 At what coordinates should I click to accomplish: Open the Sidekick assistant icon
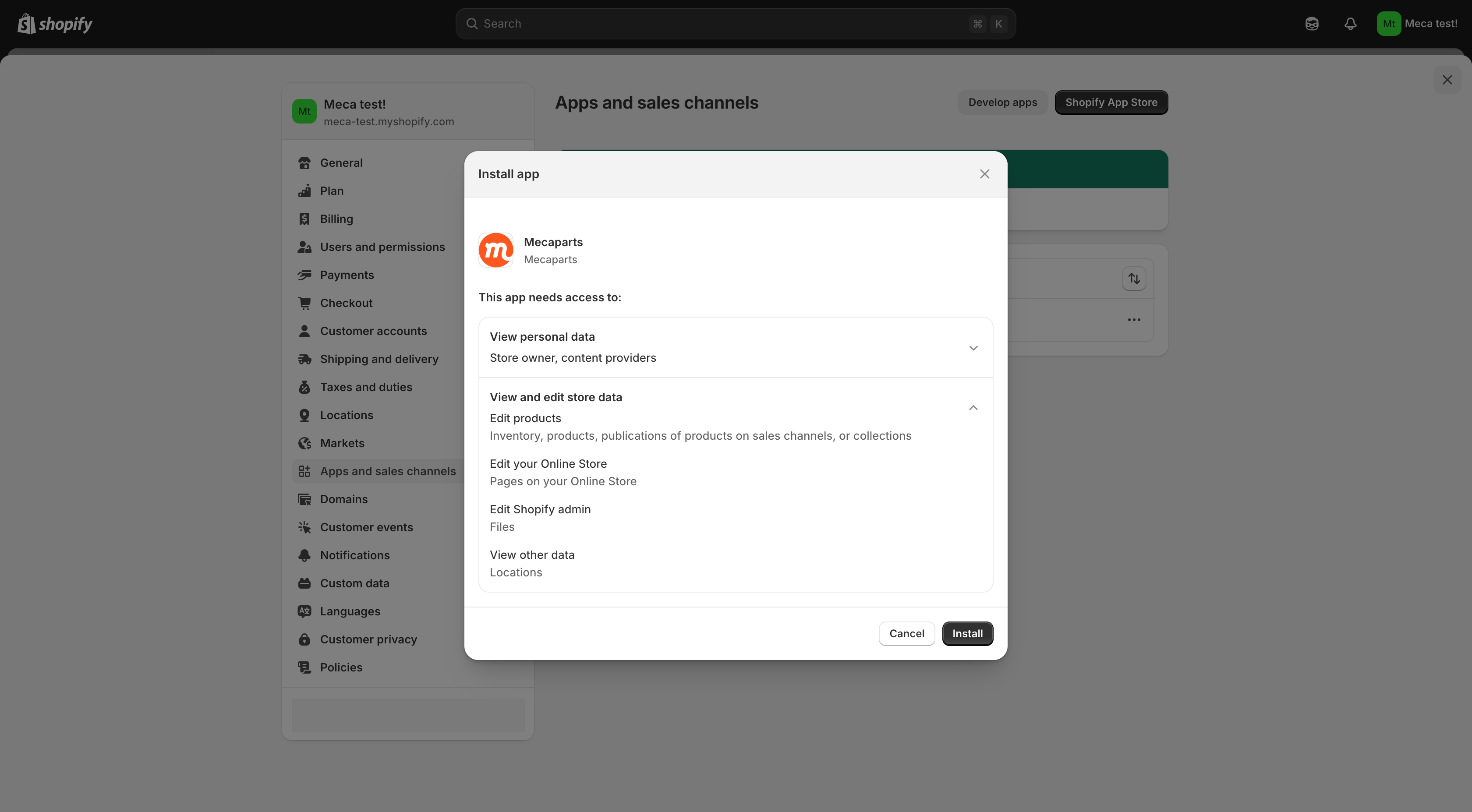(1312, 23)
